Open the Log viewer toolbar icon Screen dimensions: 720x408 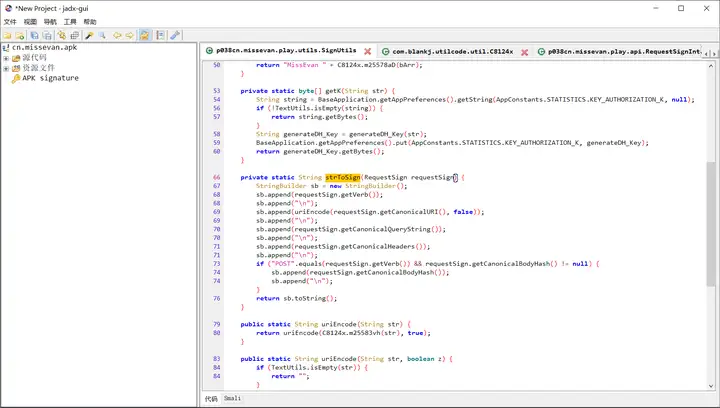(x=160, y=35)
